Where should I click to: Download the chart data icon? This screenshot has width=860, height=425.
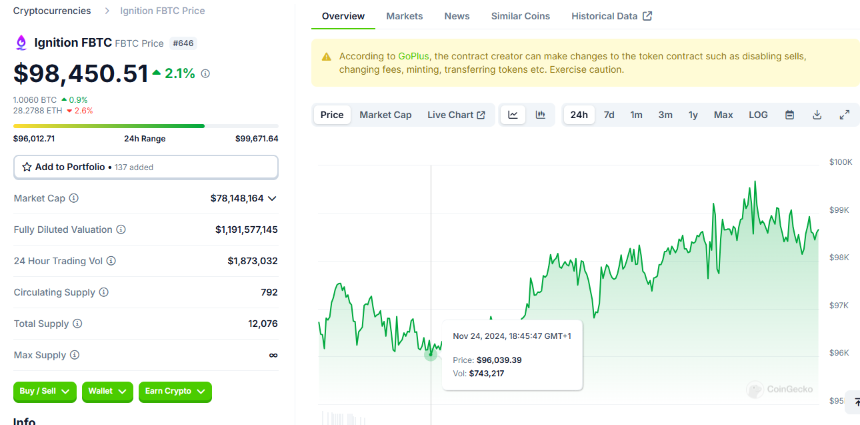point(817,115)
